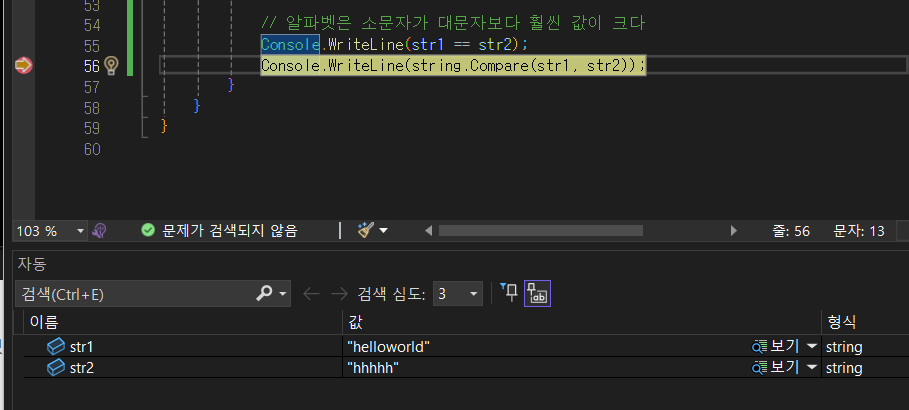Open the 보기 visualizer for str2
Screen dimensions: 909x410
coord(776,368)
